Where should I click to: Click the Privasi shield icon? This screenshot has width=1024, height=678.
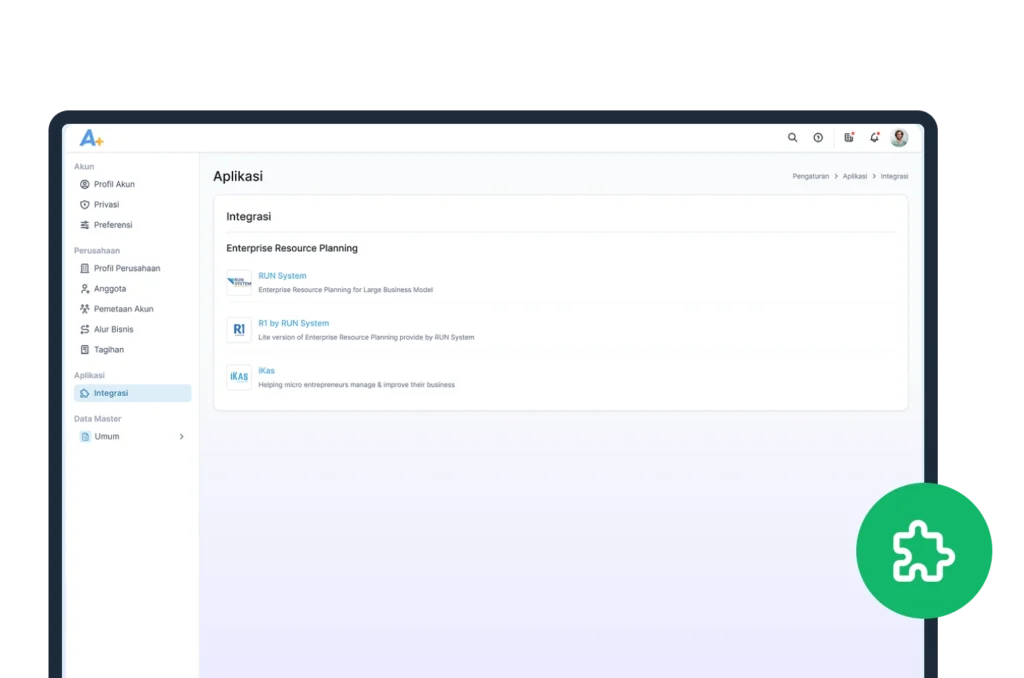pos(84,204)
